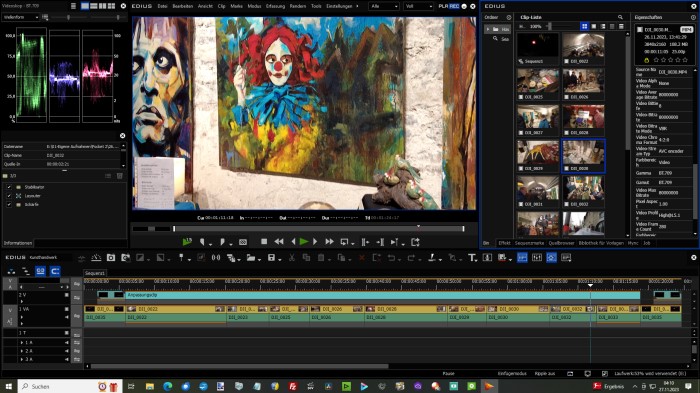Step to the next frame
The image size is (700, 393).
point(315,242)
